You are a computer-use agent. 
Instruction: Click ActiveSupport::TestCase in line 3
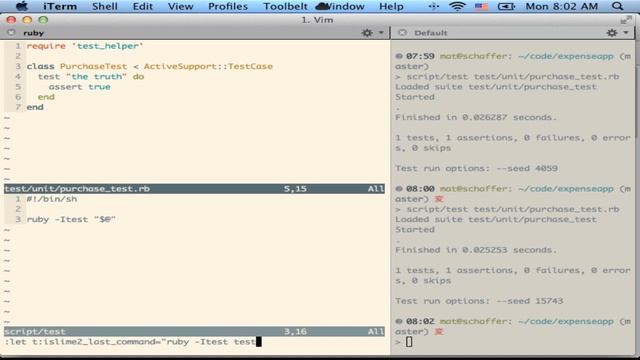coord(208,67)
